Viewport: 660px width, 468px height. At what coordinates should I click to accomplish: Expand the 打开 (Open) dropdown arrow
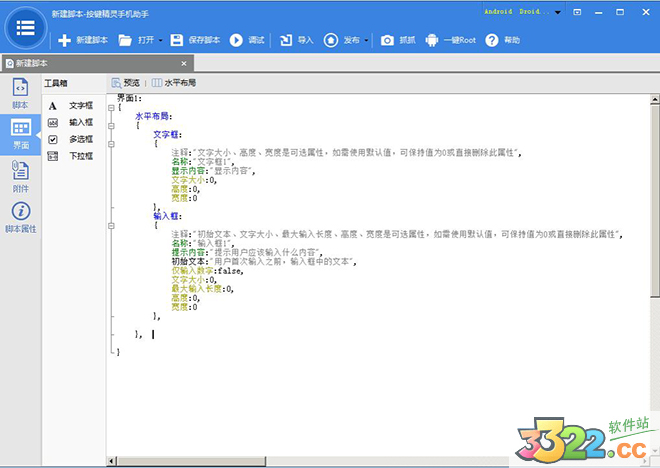160,42
